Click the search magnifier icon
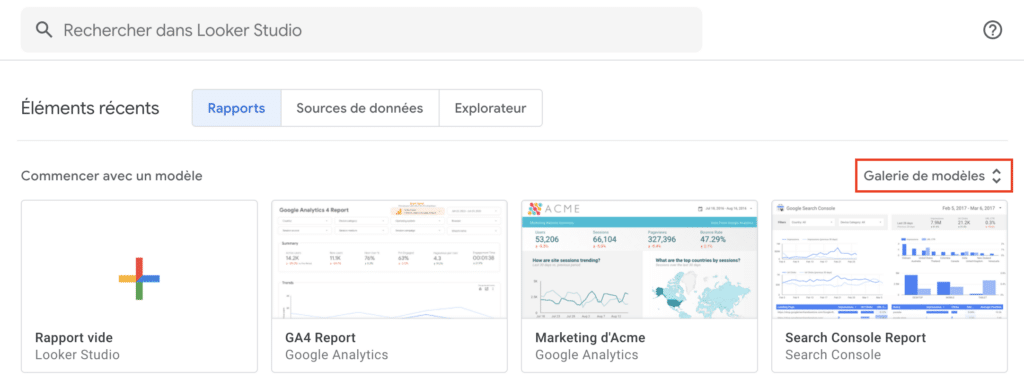The width and height of the screenshot is (1024, 389). (44, 30)
